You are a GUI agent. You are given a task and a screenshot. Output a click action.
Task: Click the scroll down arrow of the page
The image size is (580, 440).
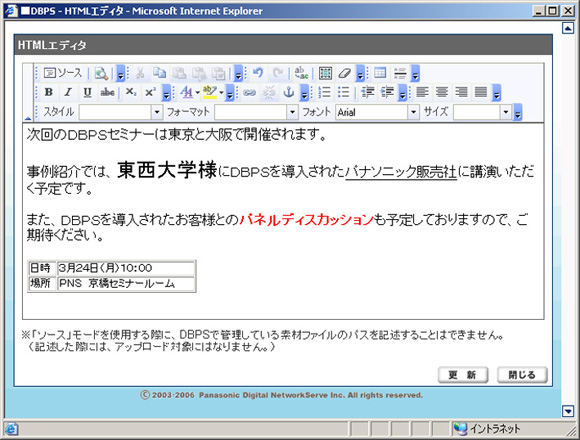tap(568, 411)
